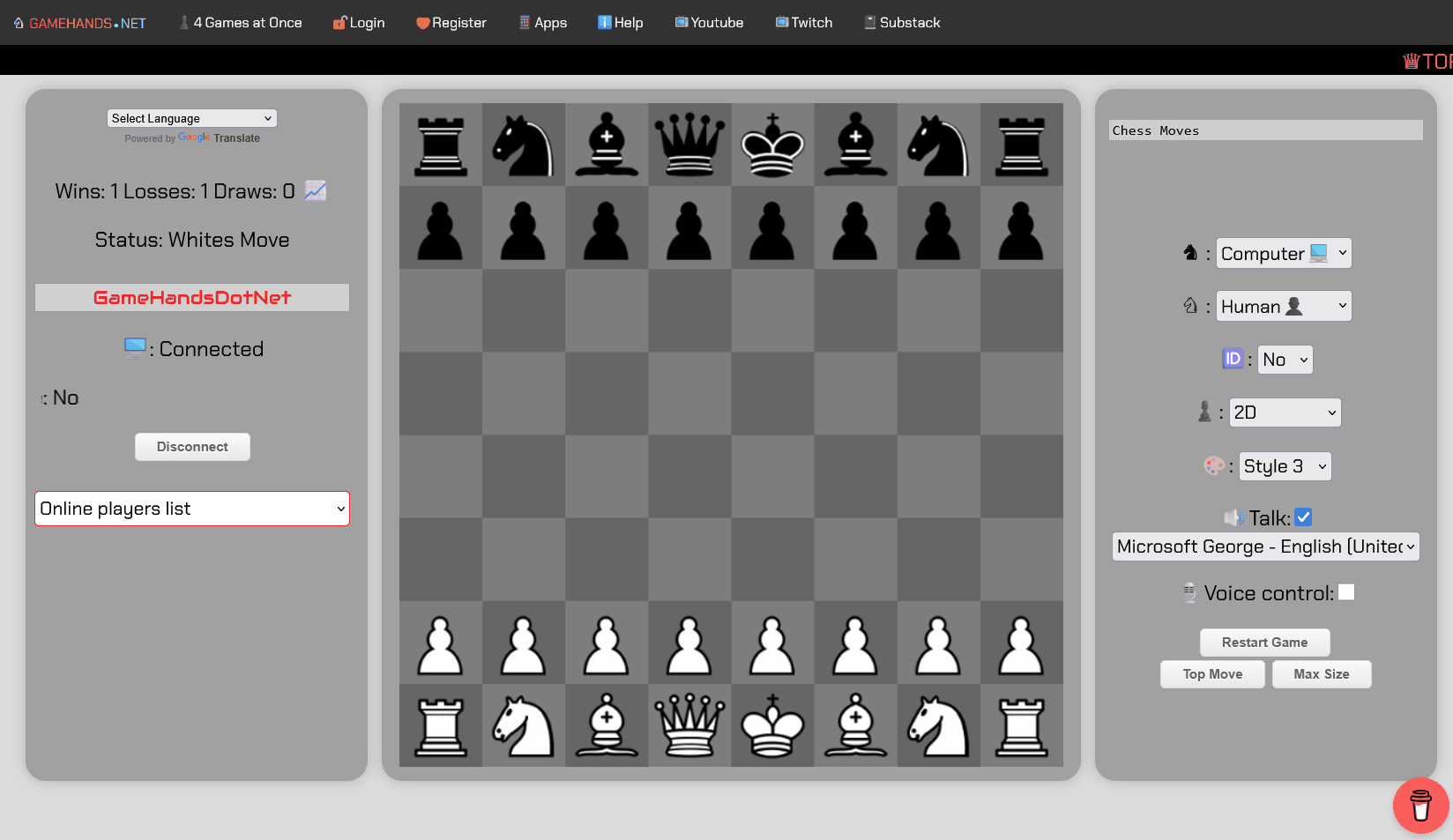Open the Online players list dropdown
Image resolution: width=1453 pixels, height=840 pixels.
point(192,509)
